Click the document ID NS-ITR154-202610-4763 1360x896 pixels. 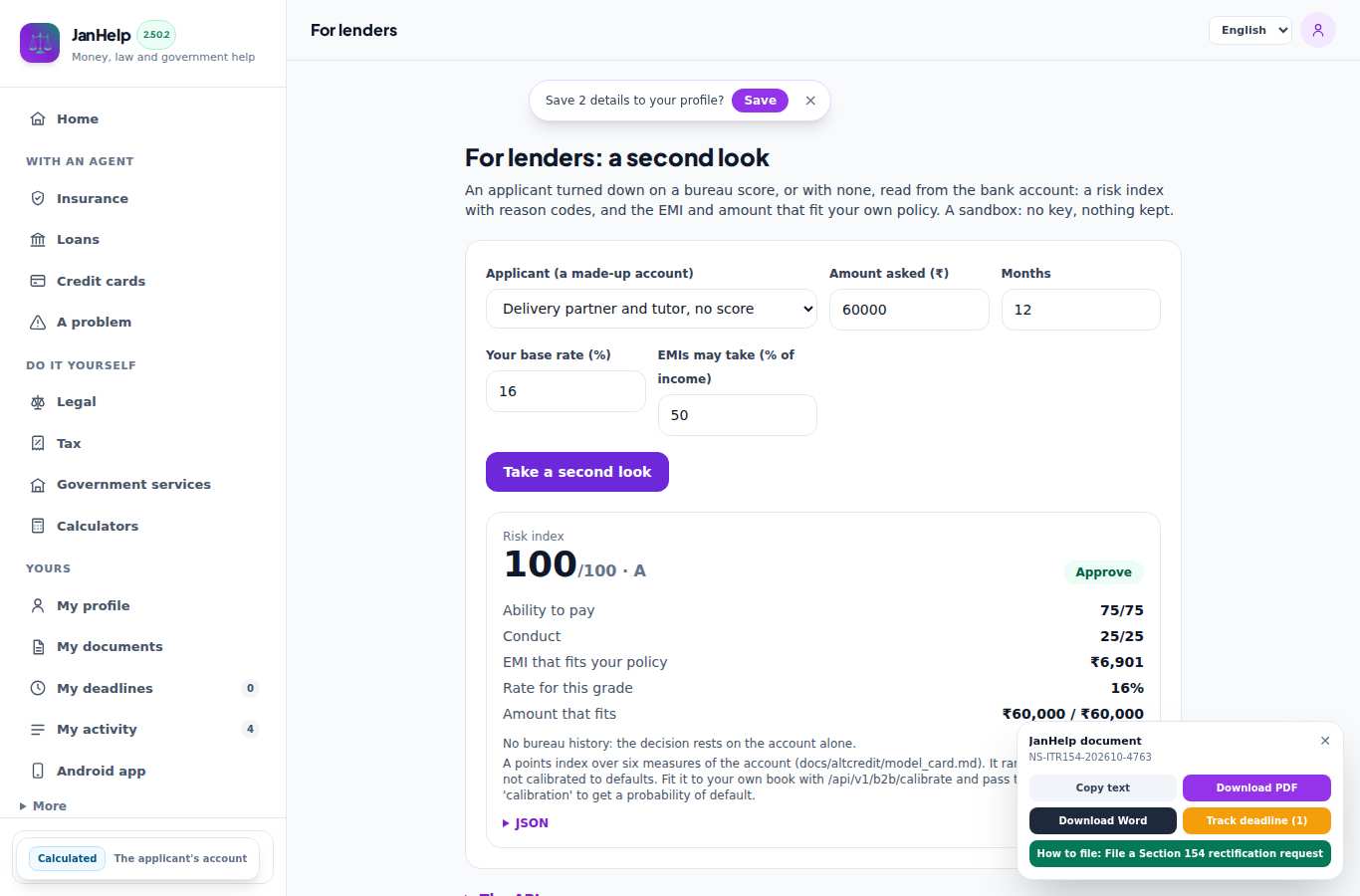coord(1090,757)
